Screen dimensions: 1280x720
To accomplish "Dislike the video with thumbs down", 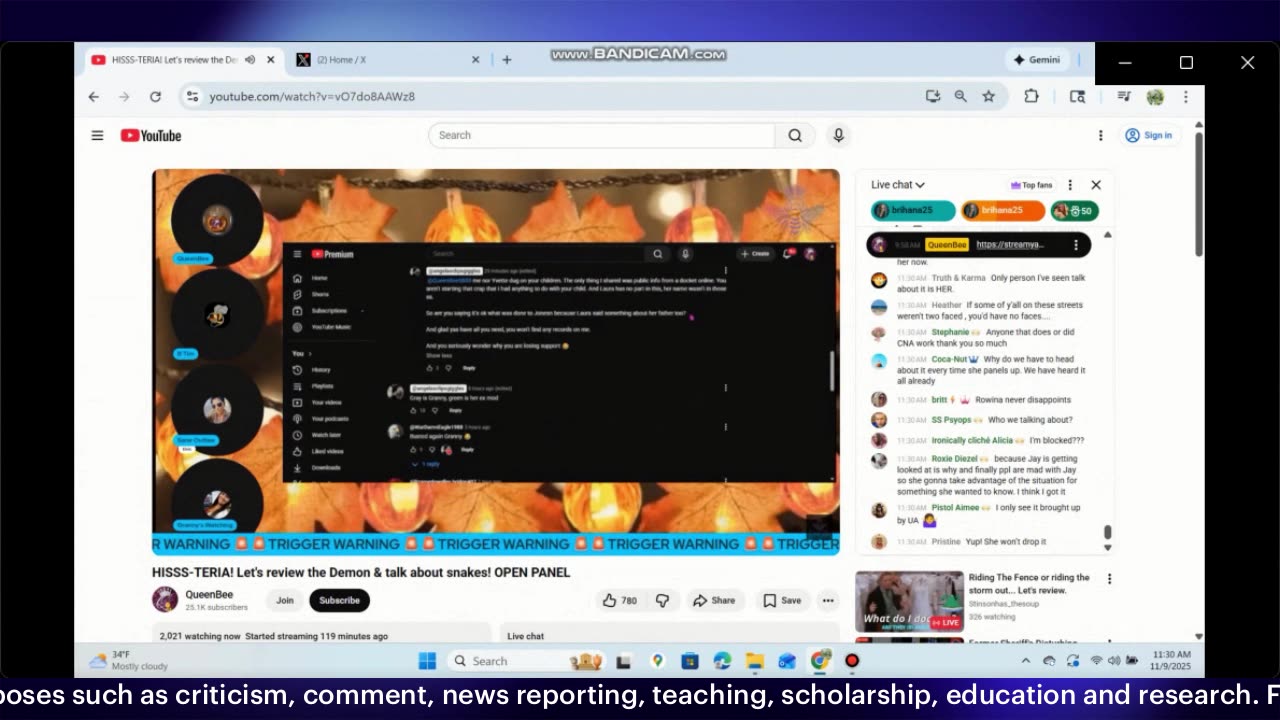I will tap(662, 600).
